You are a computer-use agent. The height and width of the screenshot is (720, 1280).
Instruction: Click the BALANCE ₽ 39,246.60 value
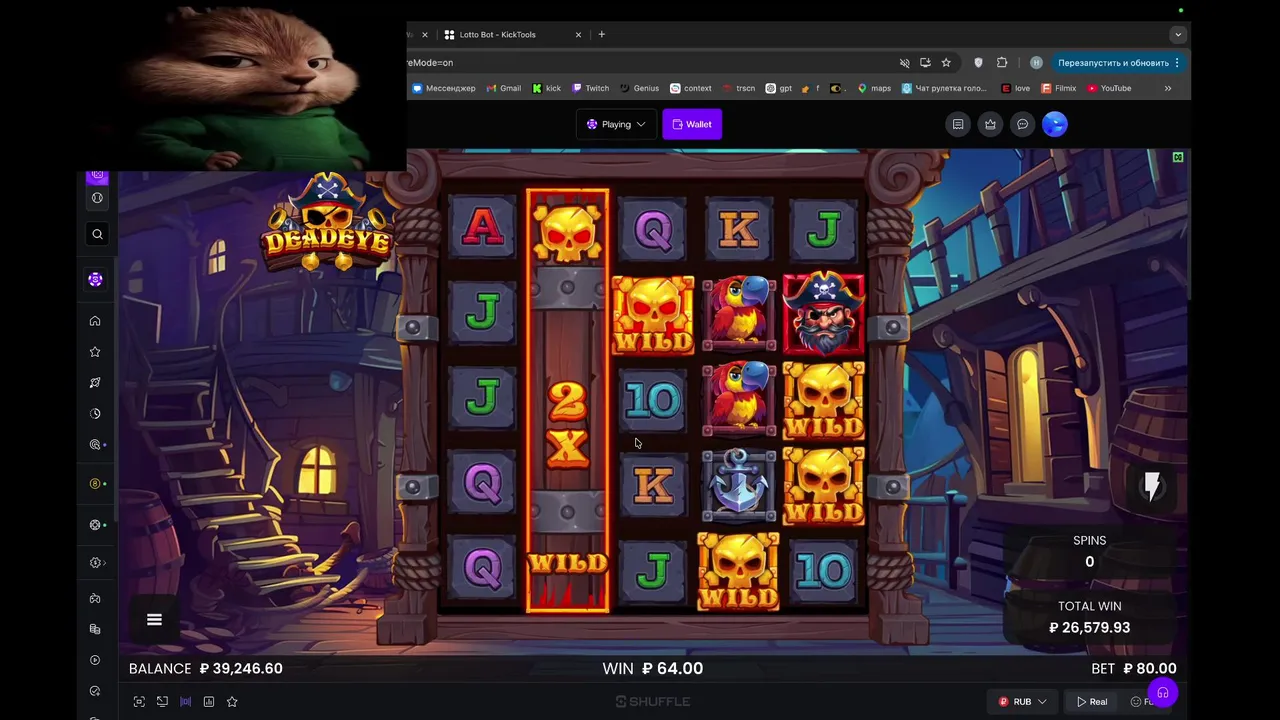[206, 668]
